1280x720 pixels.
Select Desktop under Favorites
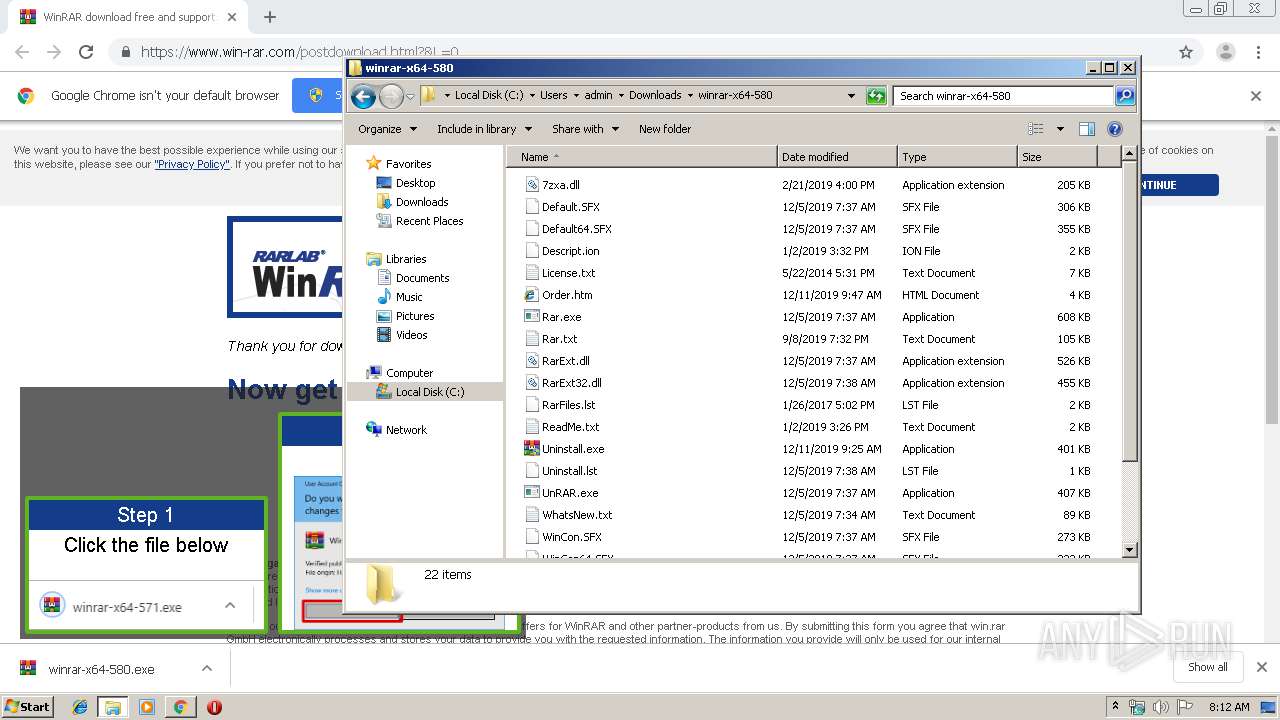pos(415,183)
